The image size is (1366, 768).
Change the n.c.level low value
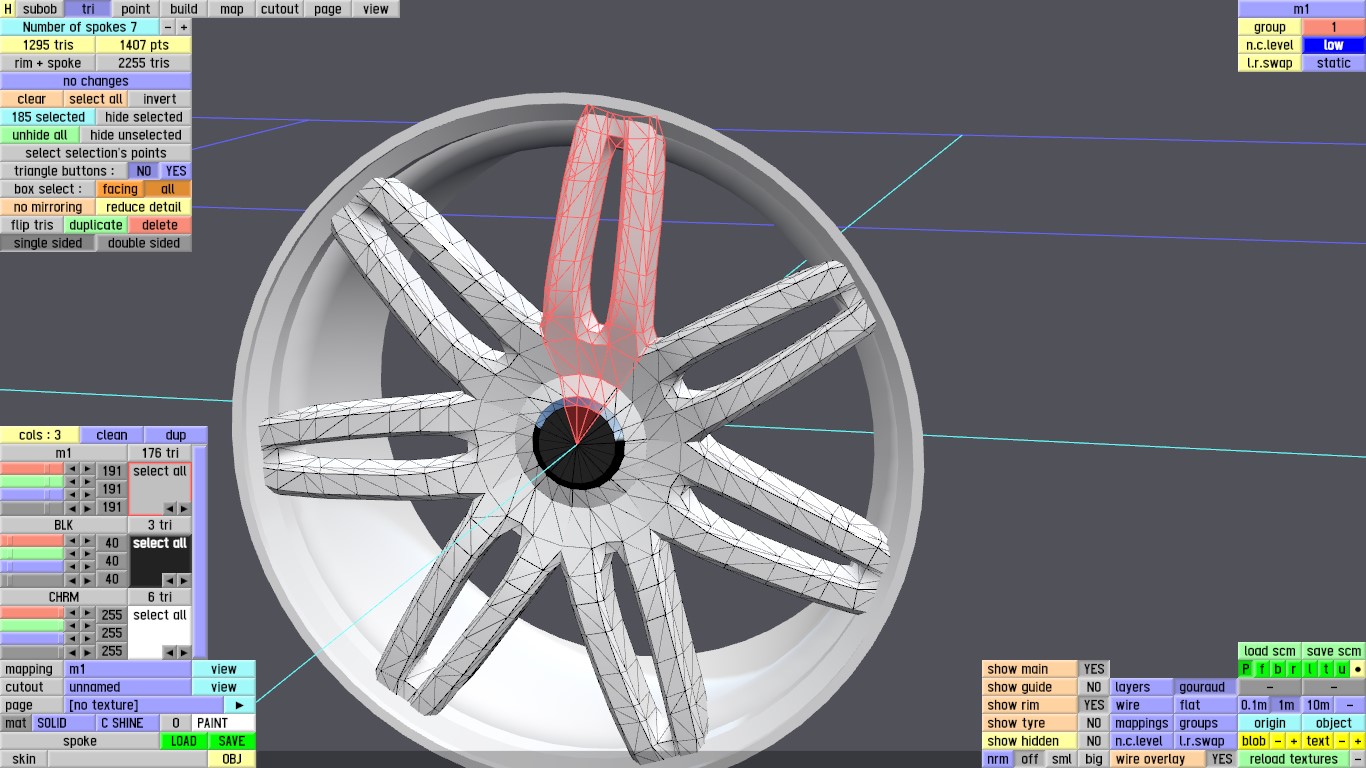click(x=1334, y=45)
